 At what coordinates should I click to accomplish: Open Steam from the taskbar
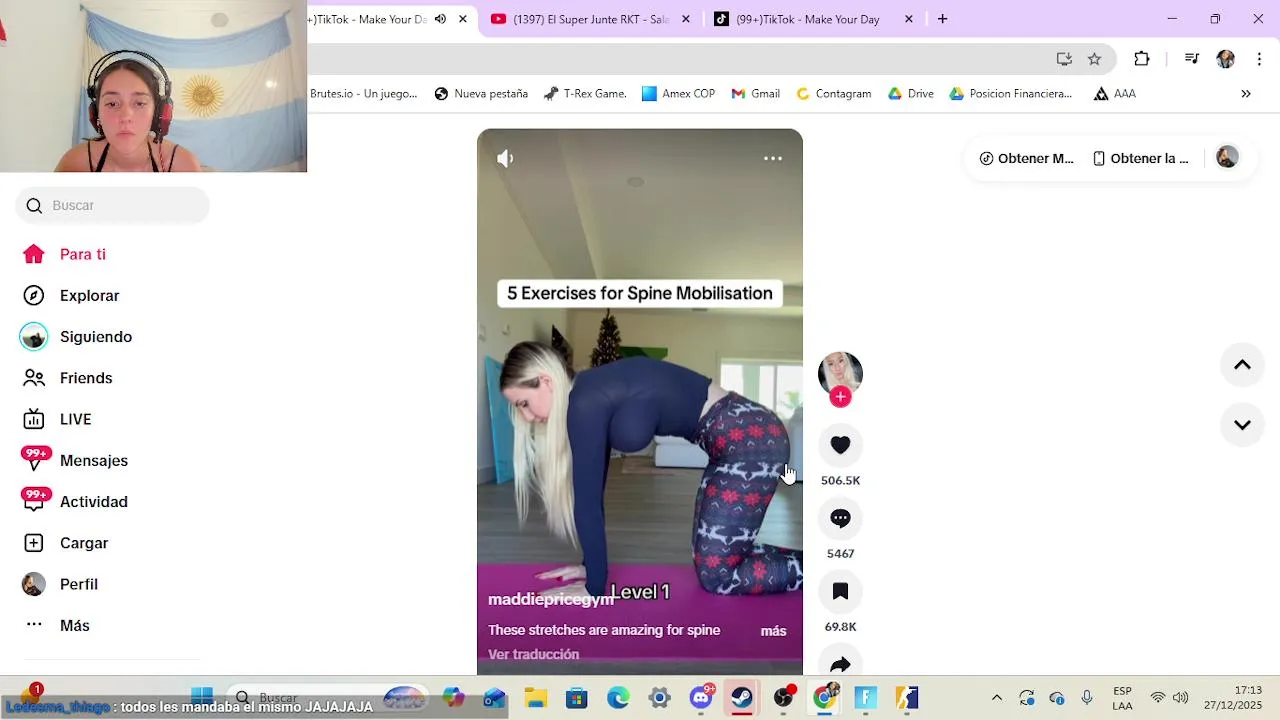click(742, 697)
